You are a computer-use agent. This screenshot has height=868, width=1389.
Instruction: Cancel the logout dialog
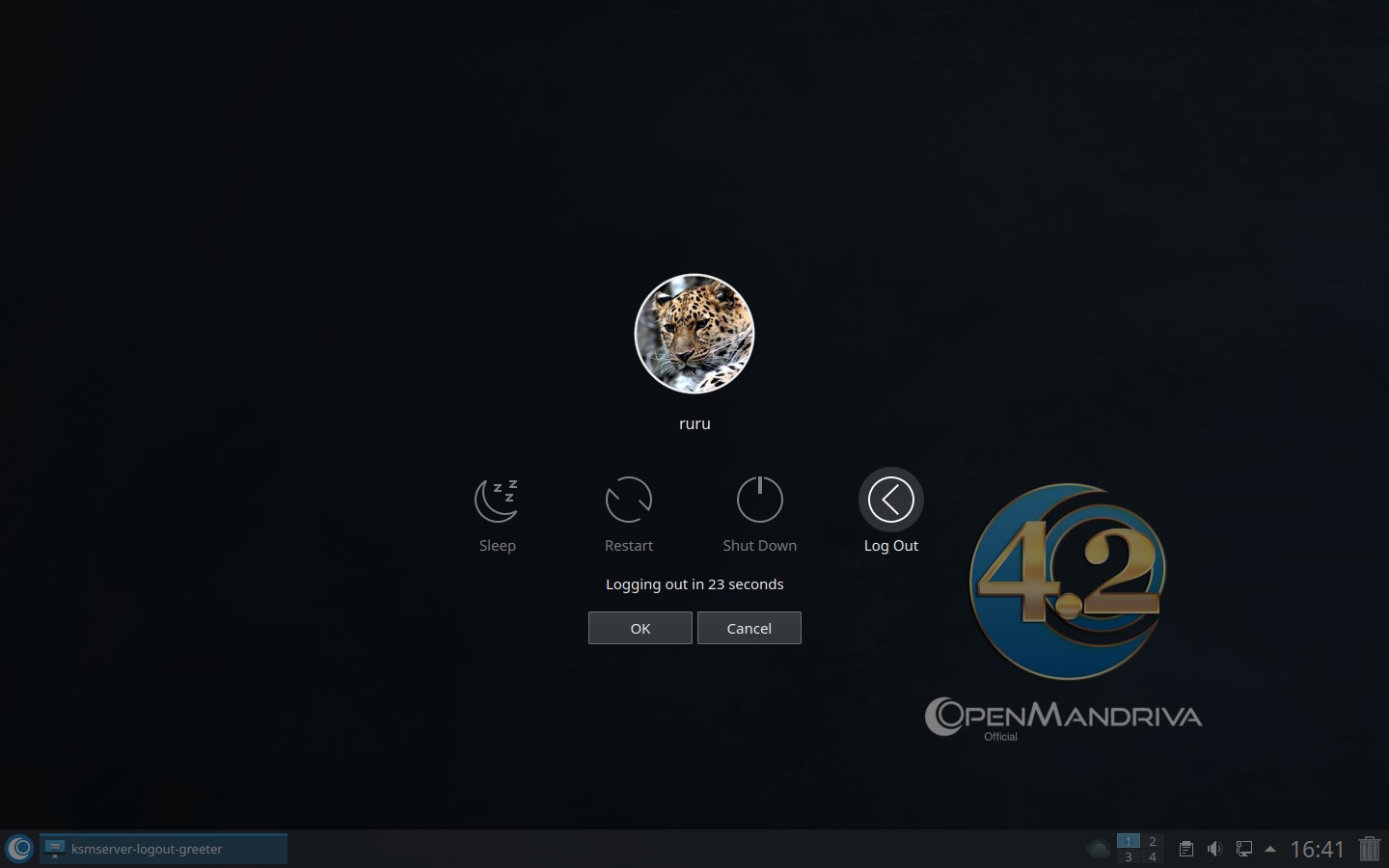[749, 628]
